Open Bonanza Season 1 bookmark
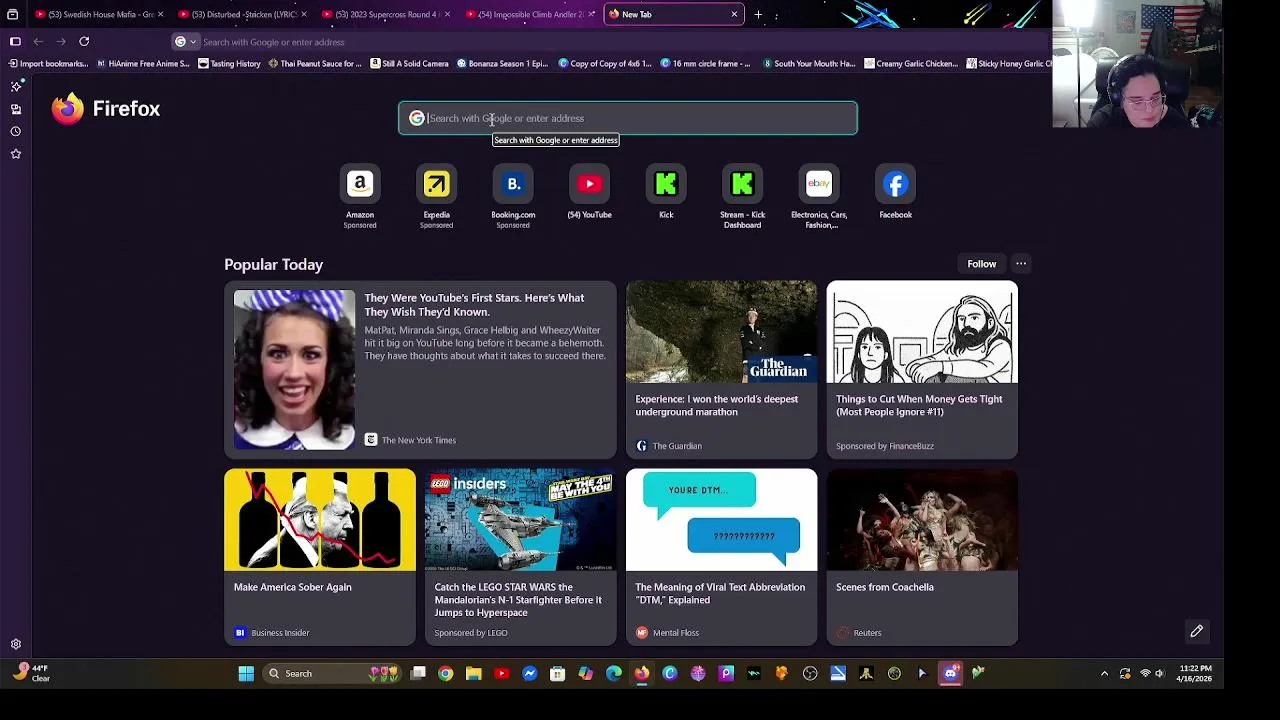Image resolution: width=1280 pixels, height=720 pixels. pyautogui.click(x=502, y=64)
